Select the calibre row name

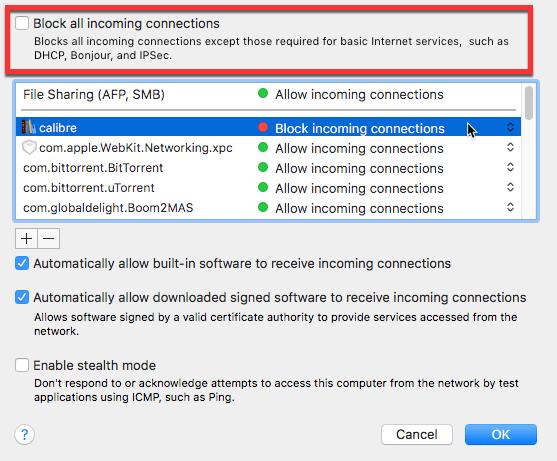click(58, 128)
